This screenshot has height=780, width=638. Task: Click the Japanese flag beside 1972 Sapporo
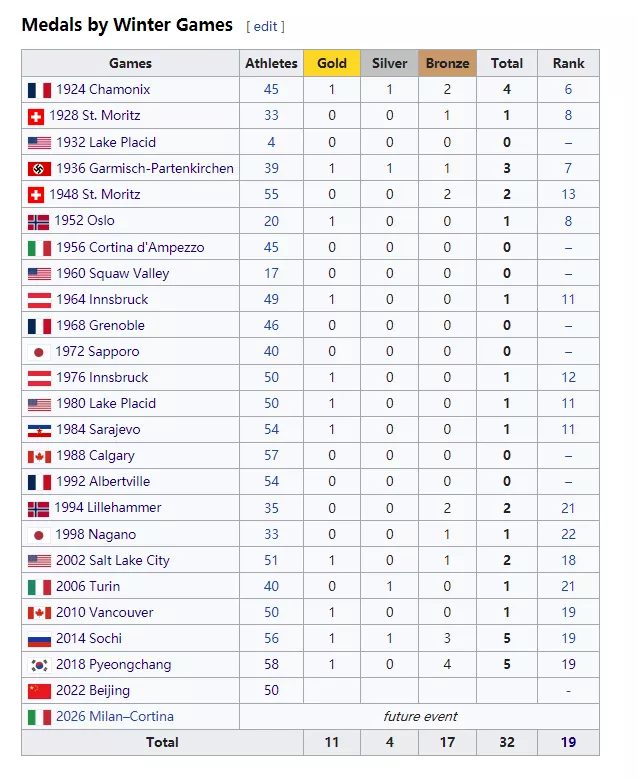pyautogui.click(x=39, y=352)
